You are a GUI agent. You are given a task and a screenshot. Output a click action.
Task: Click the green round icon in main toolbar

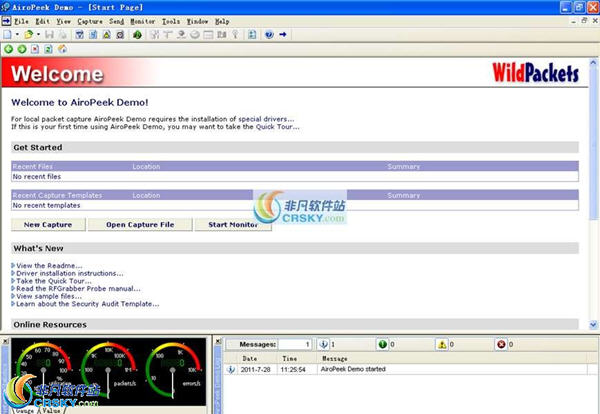137,35
